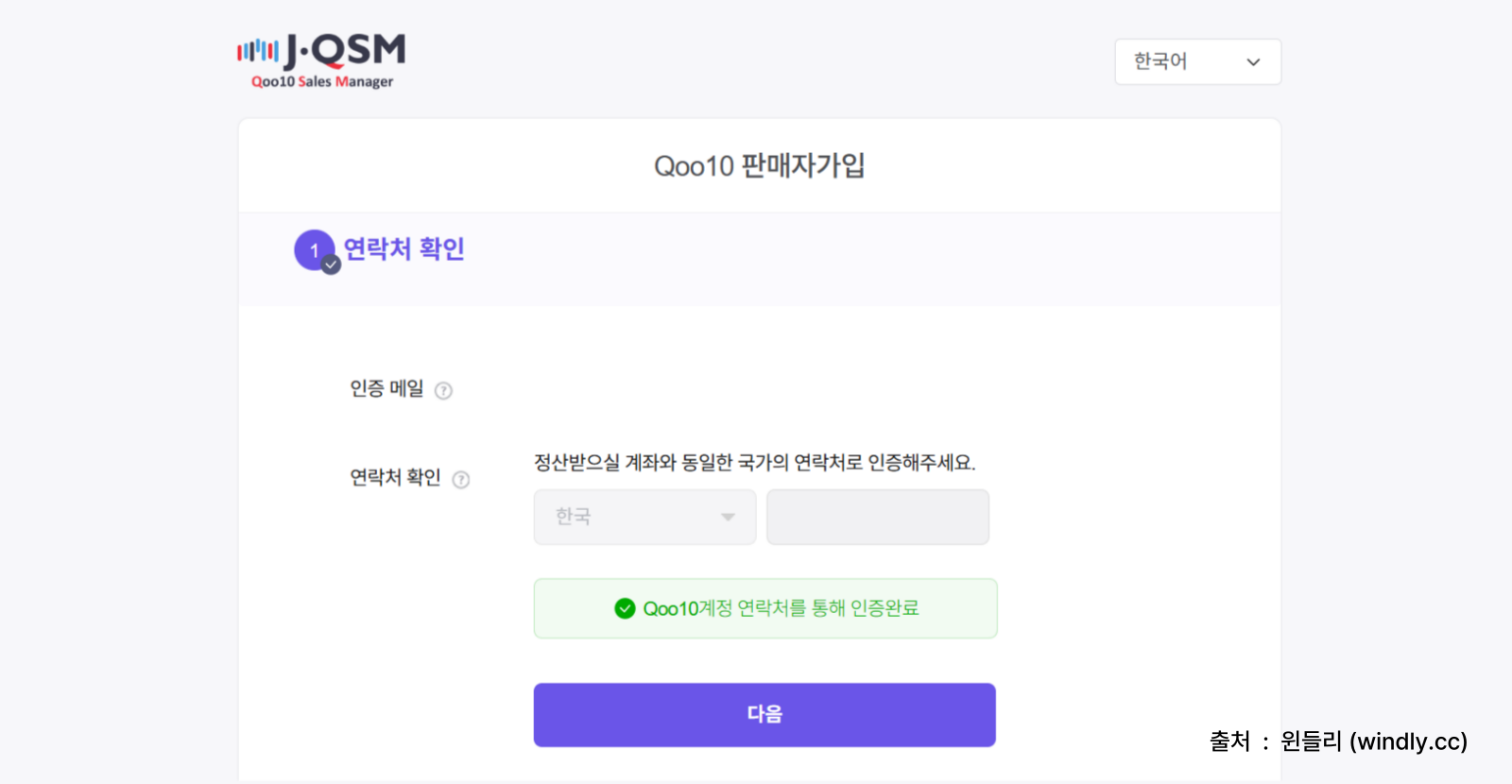Click the chevron inside the language selector

[x=1254, y=61]
